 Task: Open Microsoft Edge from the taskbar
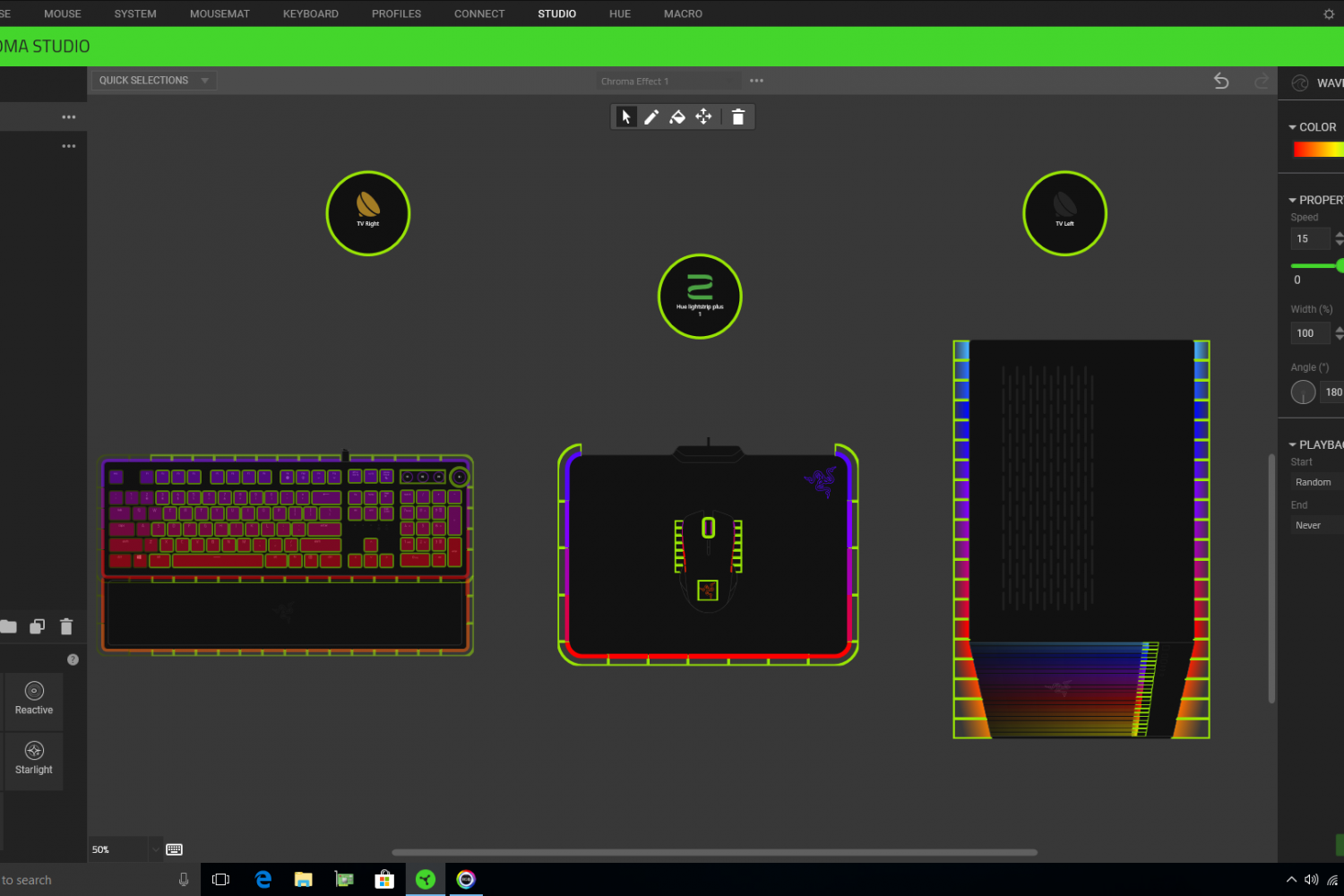pyautogui.click(x=263, y=880)
